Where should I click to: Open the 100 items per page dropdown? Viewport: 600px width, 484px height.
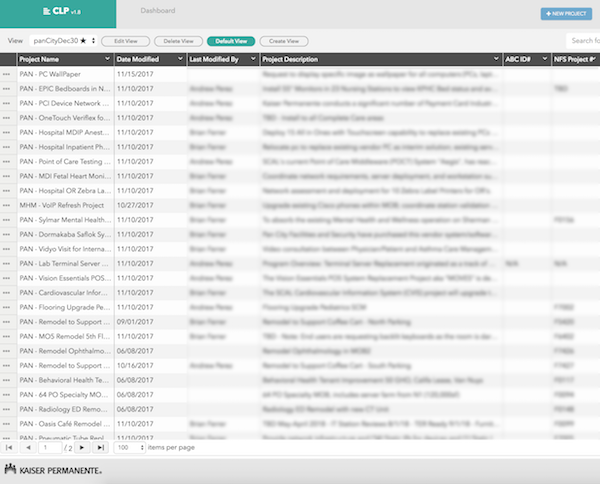pos(130,447)
